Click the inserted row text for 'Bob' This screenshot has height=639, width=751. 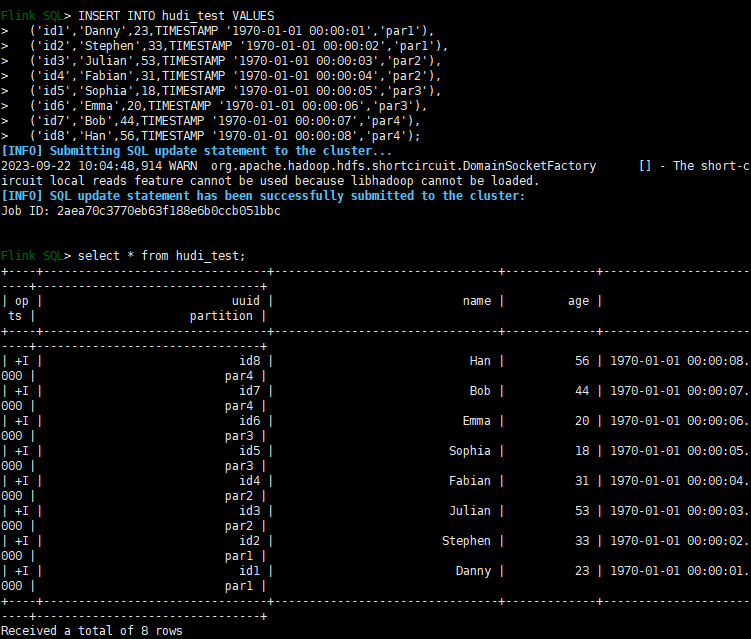pos(225,121)
